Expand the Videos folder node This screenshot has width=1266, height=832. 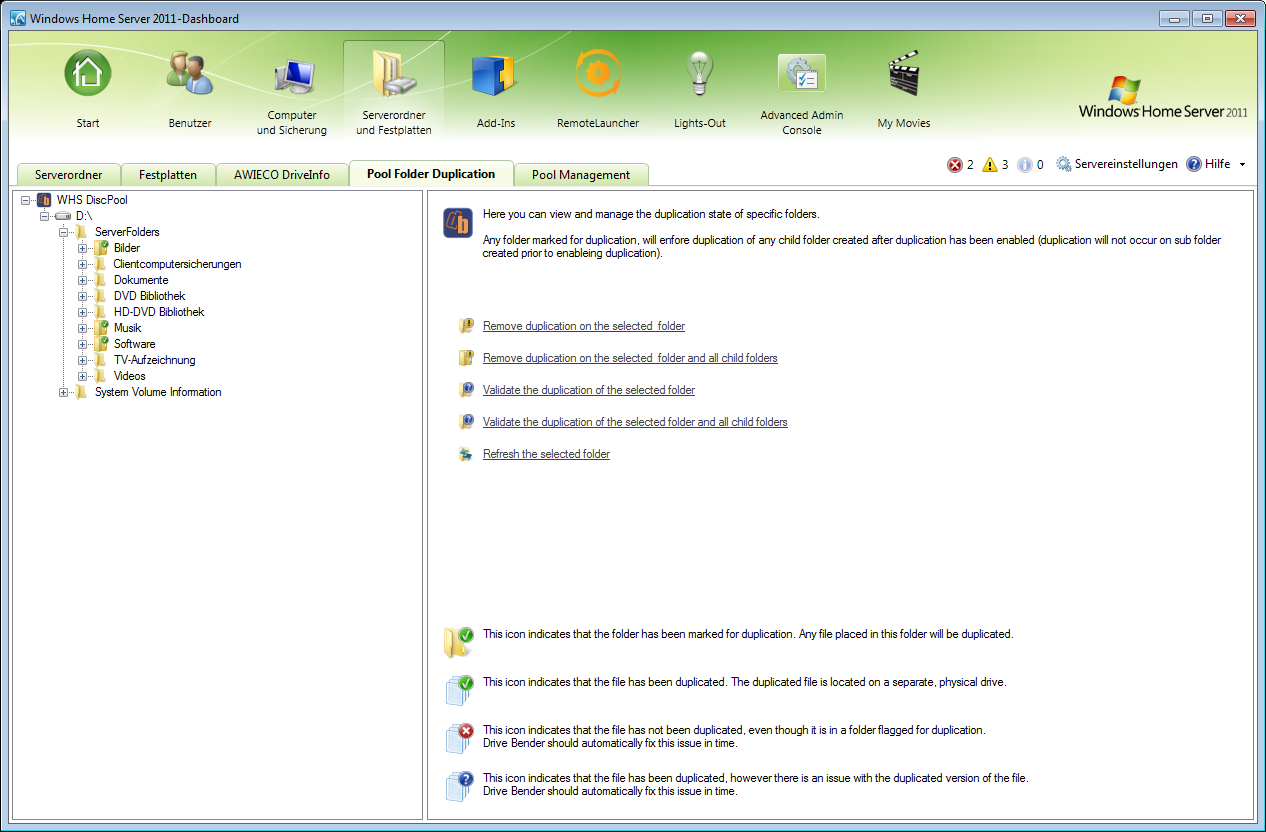[x=83, y=376]
